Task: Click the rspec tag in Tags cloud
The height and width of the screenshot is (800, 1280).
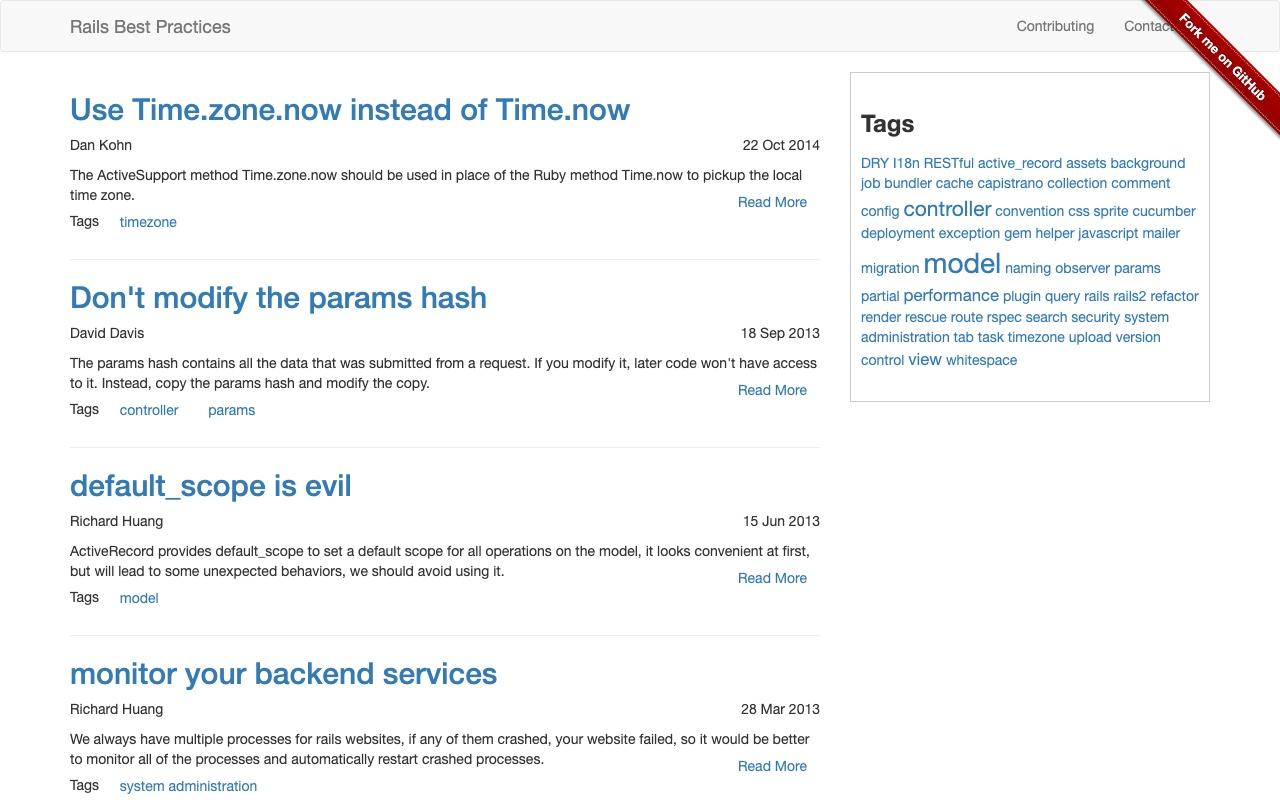Action: click(1004, 317)
